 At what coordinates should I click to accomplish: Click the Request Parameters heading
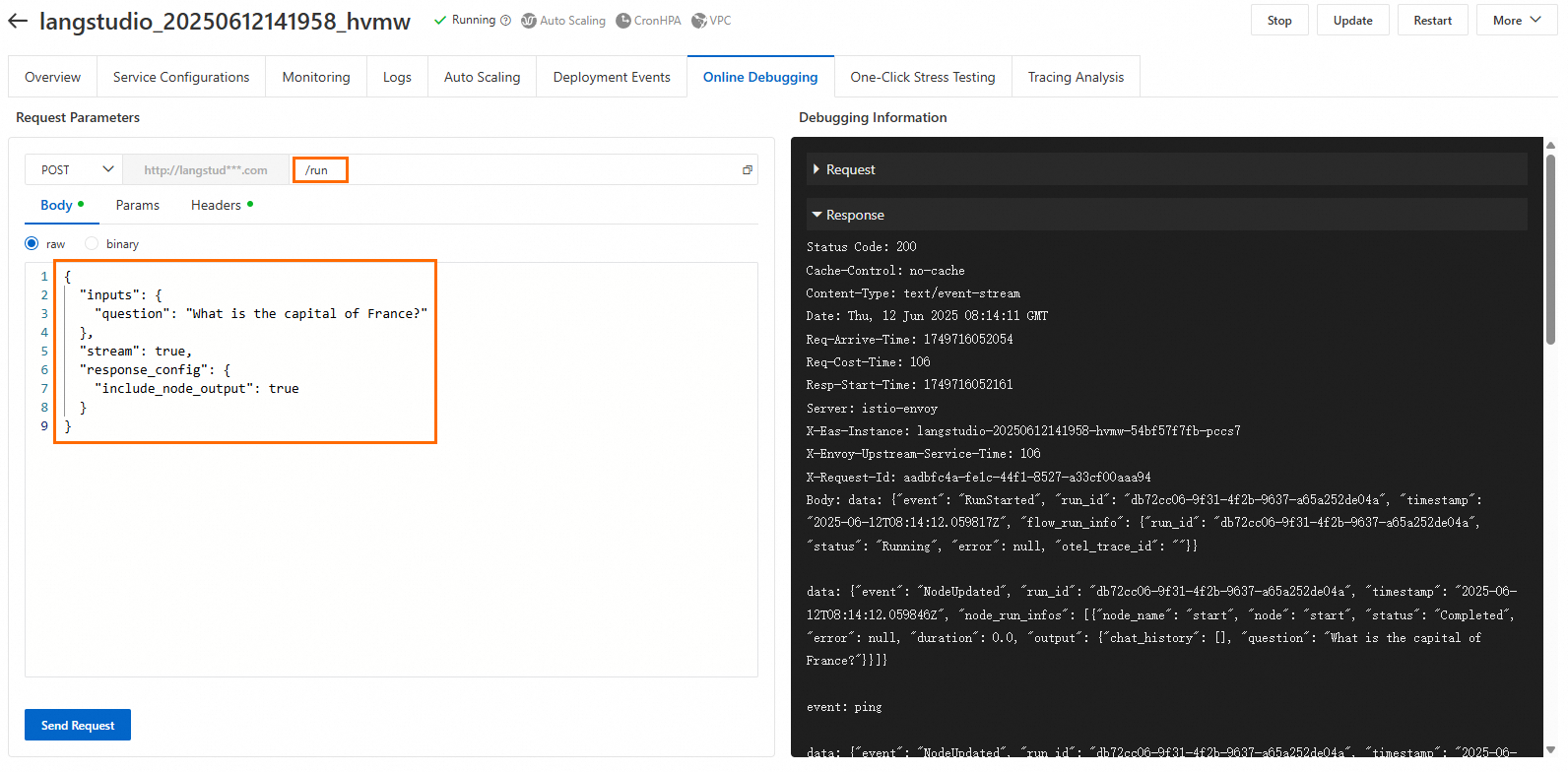pos(78,117)
